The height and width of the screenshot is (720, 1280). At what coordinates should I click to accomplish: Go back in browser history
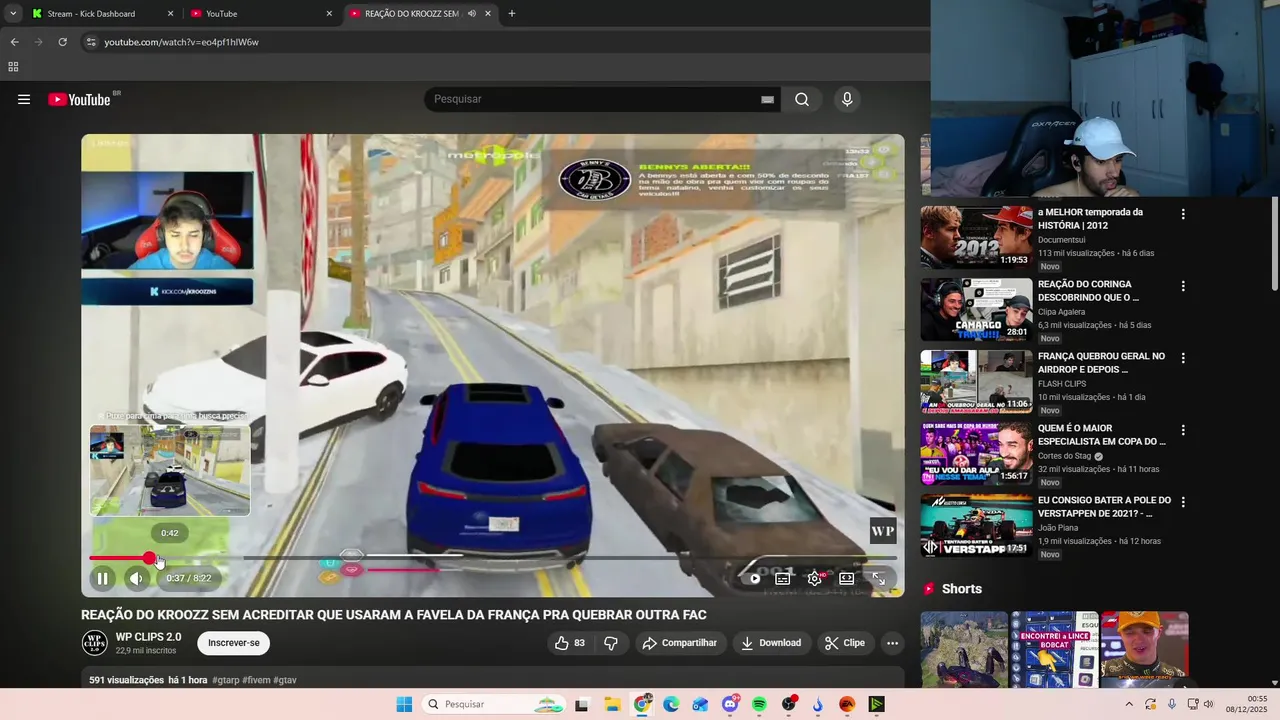tap(14, 42)
